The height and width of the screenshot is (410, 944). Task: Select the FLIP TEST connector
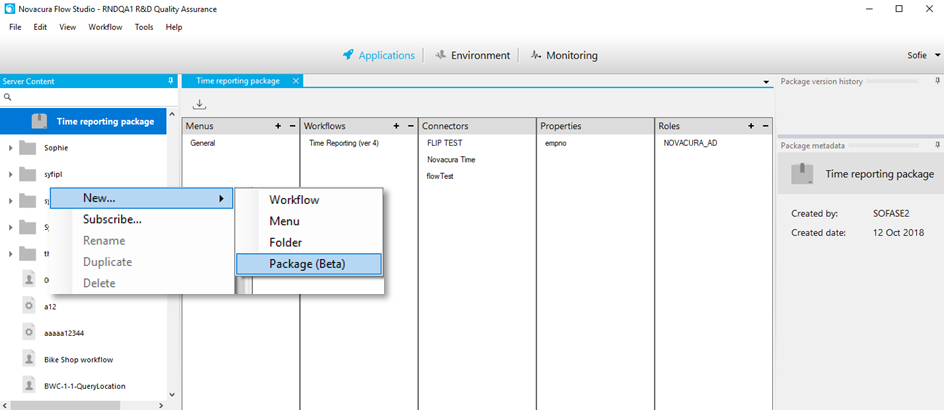pos(444,143)
